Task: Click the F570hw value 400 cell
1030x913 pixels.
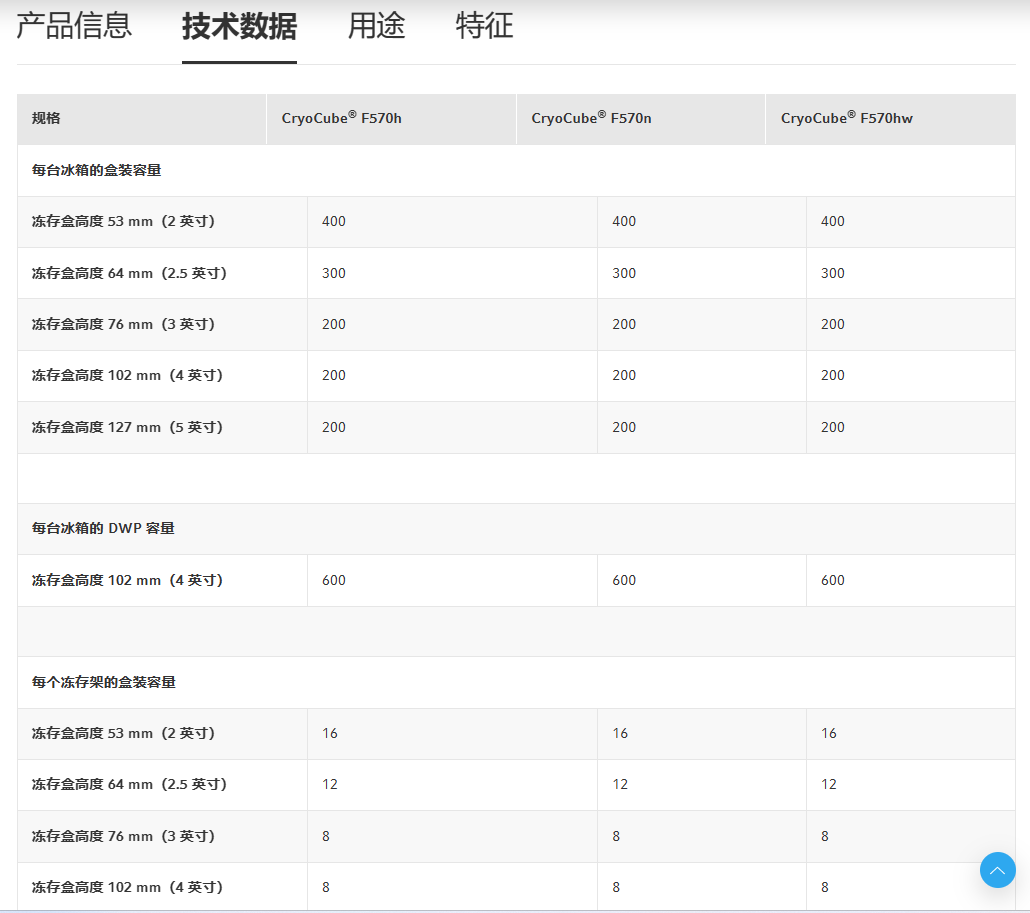Action: coord(911,221)
